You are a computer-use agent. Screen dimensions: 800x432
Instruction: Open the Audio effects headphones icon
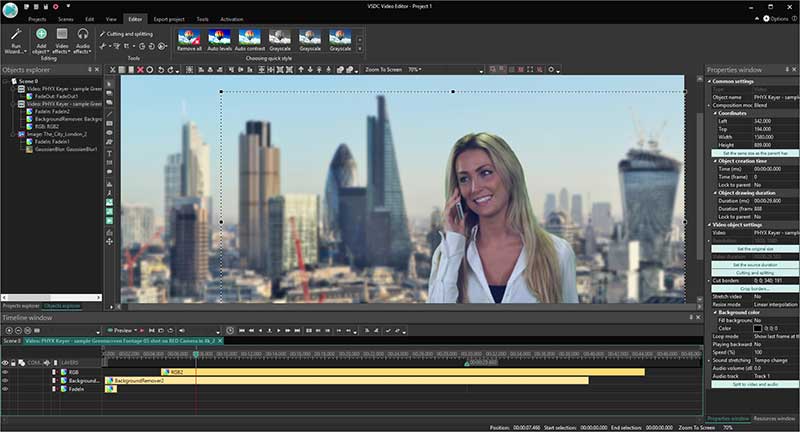click(x=83, y=34)
